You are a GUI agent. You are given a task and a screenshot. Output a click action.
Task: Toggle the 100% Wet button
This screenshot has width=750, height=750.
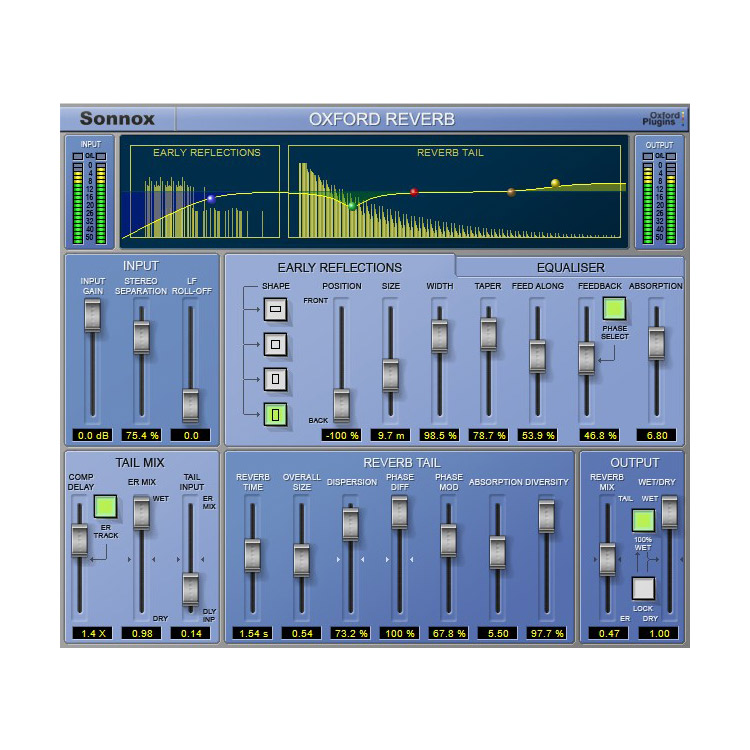[x=643, y=520]
